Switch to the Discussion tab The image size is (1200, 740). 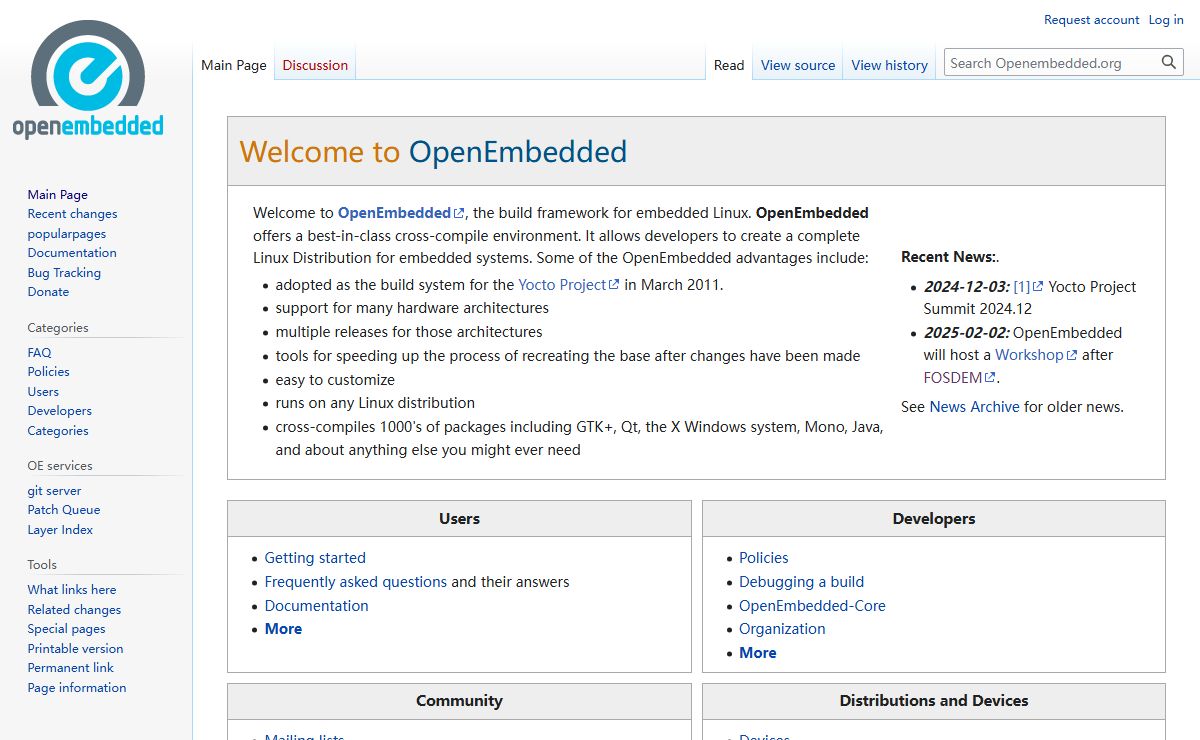pos(315,65)
